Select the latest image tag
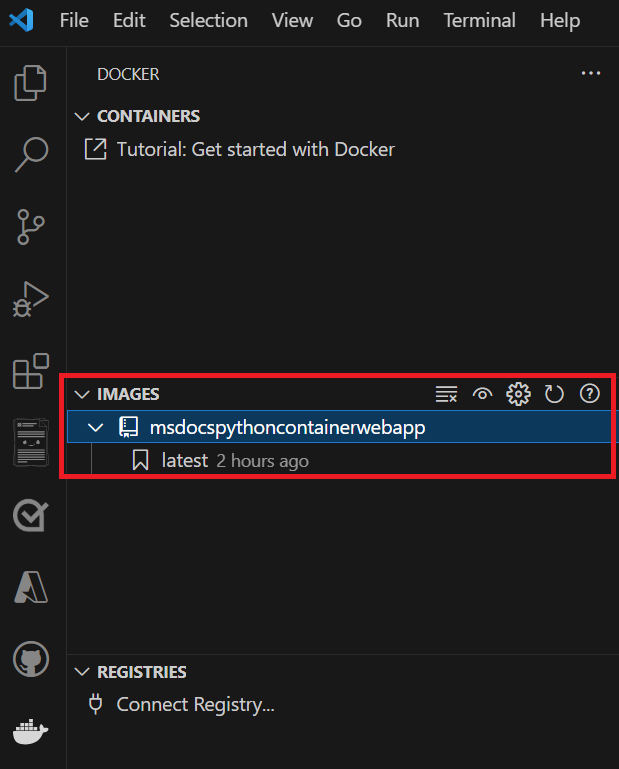 (184, 461)
